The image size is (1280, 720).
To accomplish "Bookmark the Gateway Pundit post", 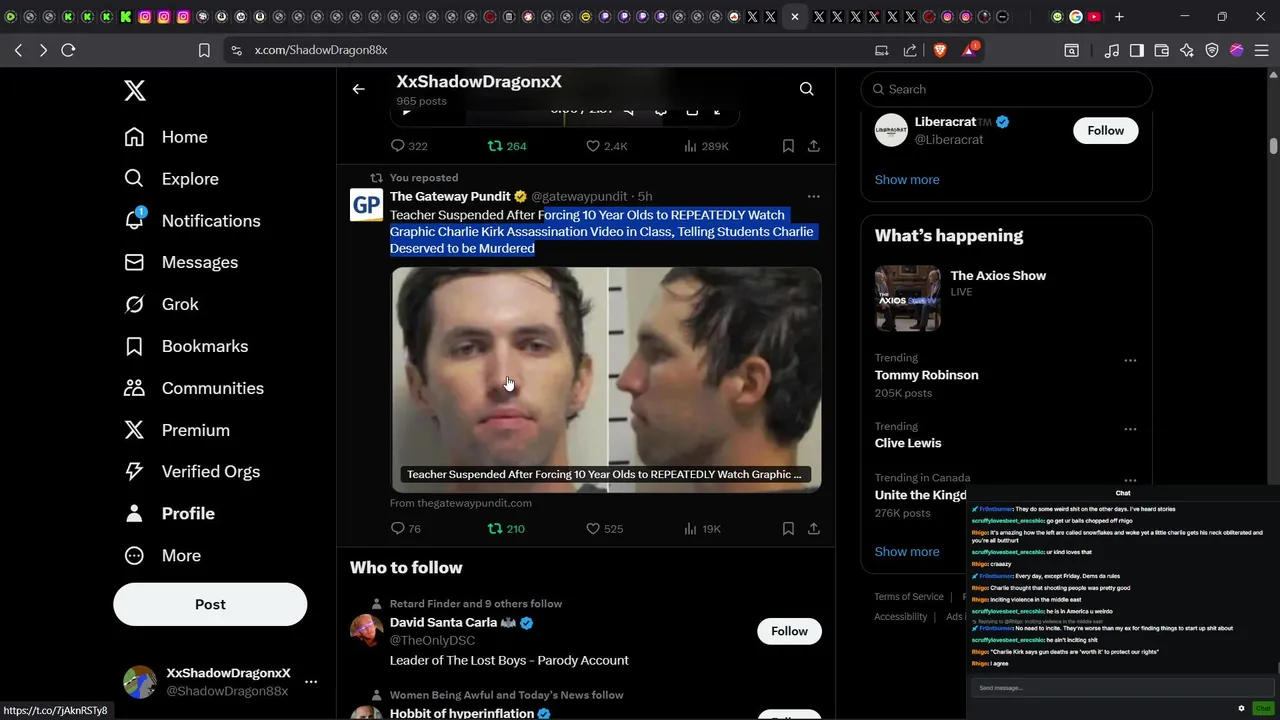I will [x=788, y=529].
